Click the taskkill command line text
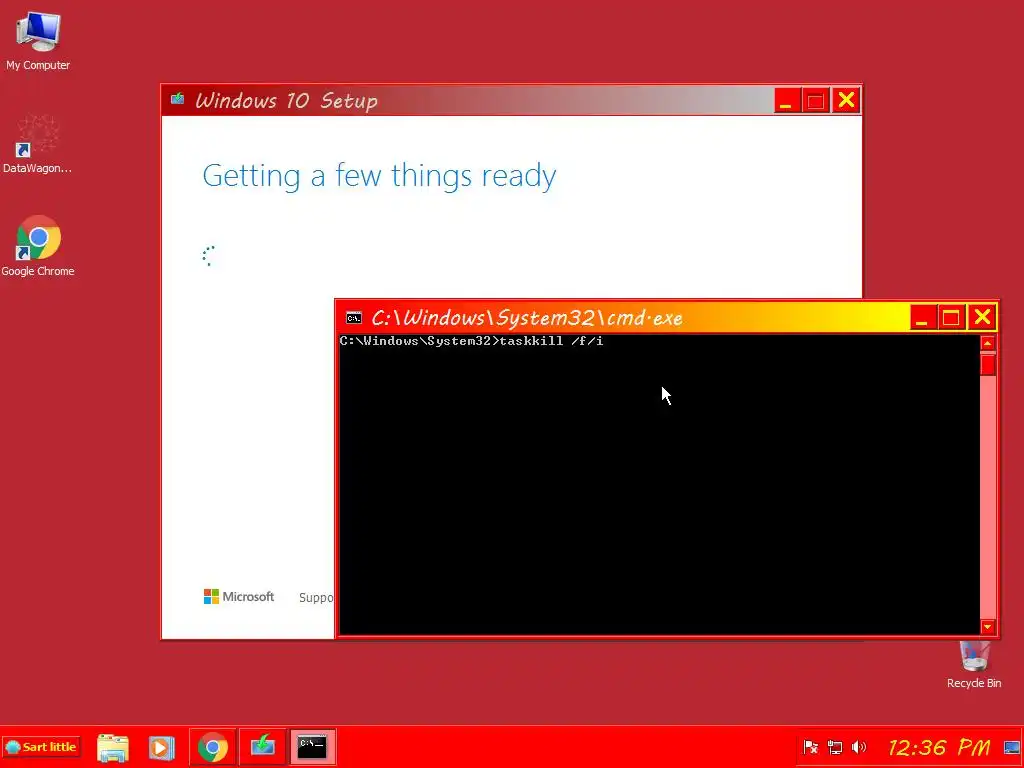Viewport: 1024px width, 768px height. pyautogui.click(x=472, y=341)
